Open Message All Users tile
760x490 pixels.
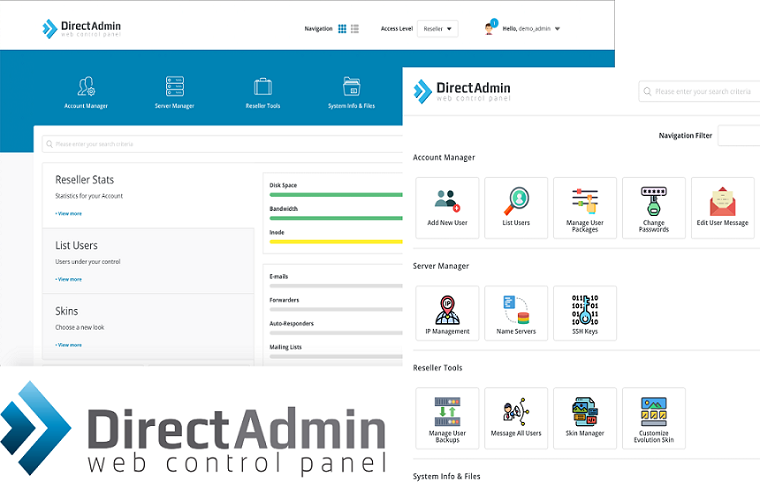click(516, 418)
